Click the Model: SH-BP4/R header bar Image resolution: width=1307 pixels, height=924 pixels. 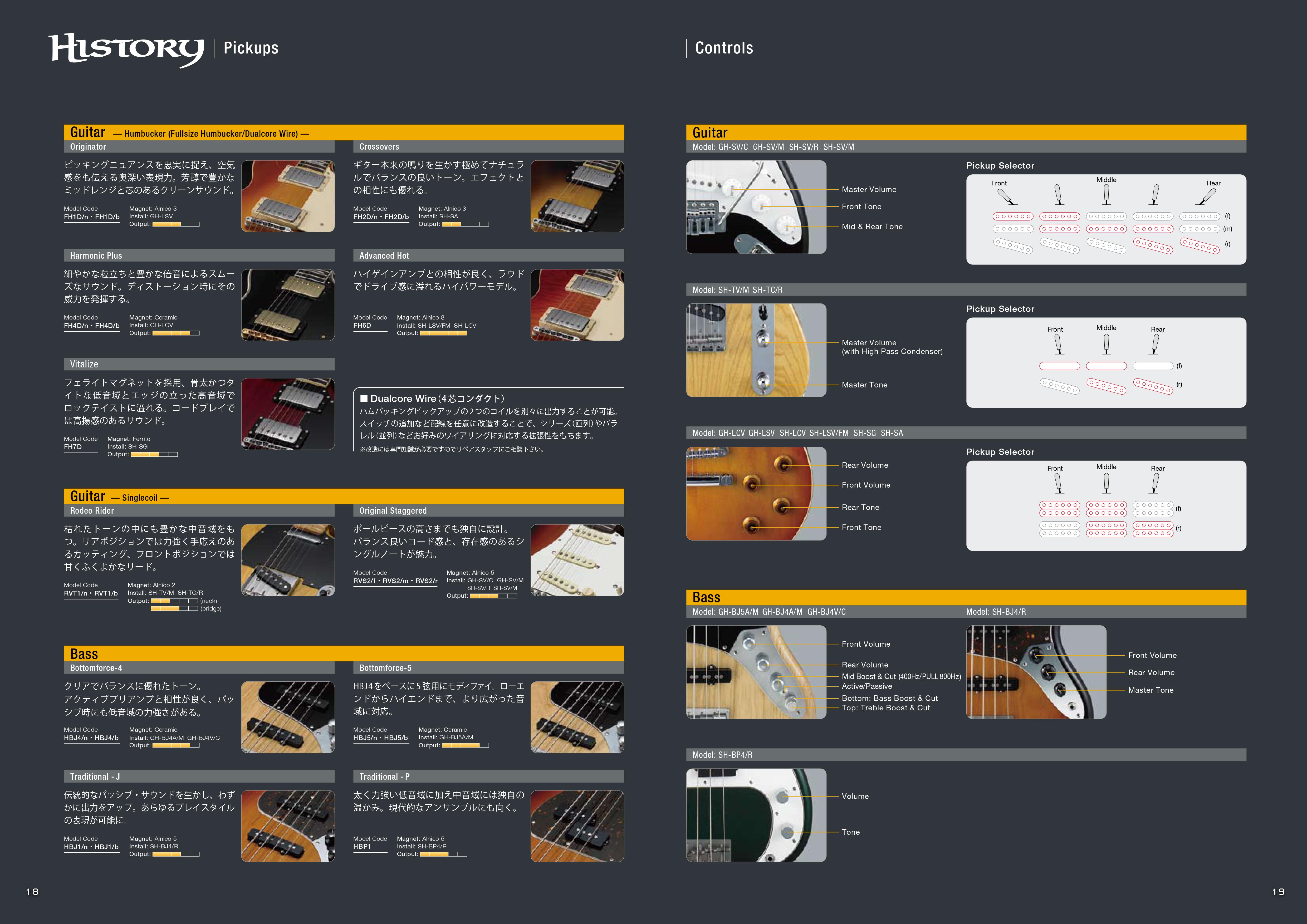pos(966,755)
